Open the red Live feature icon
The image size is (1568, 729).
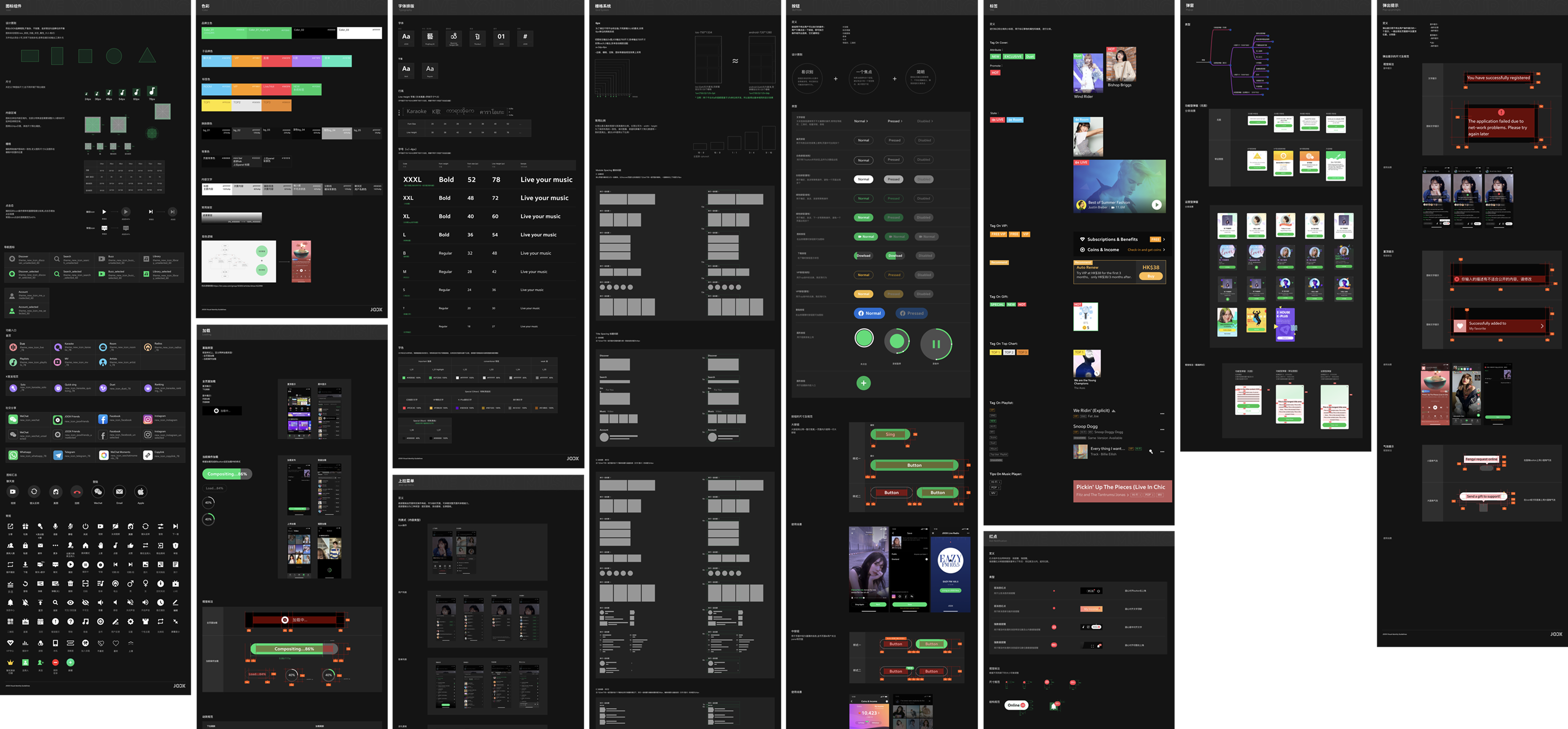(x=13, y=347)
